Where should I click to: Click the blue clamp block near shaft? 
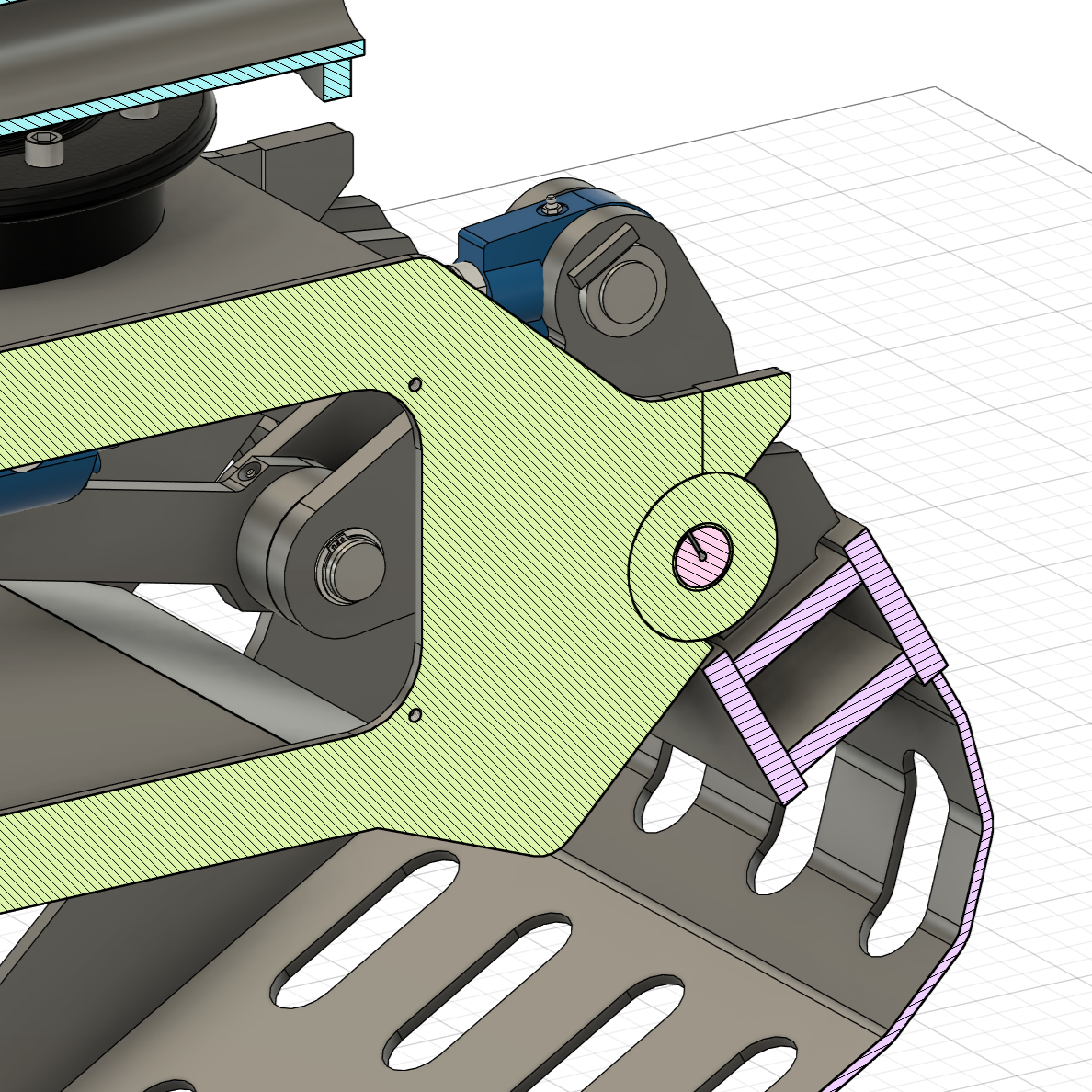pyautogui.click(x=496, y=257)
